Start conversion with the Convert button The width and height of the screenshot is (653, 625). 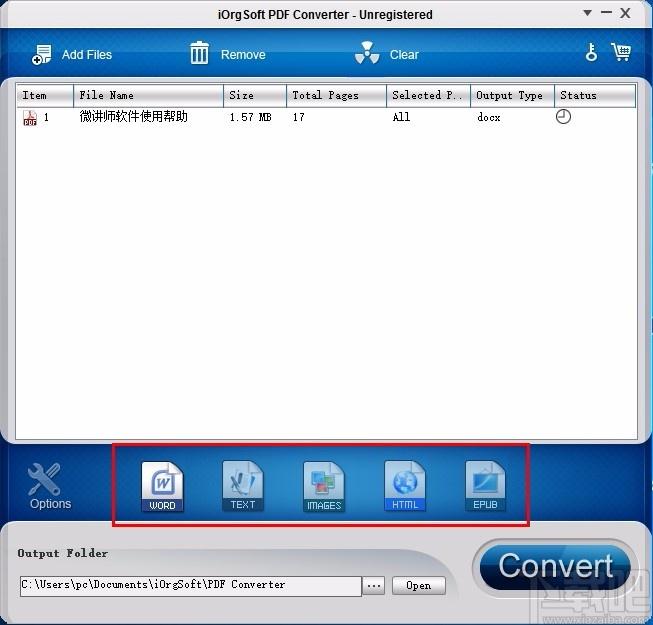click(x=555, y=568)
